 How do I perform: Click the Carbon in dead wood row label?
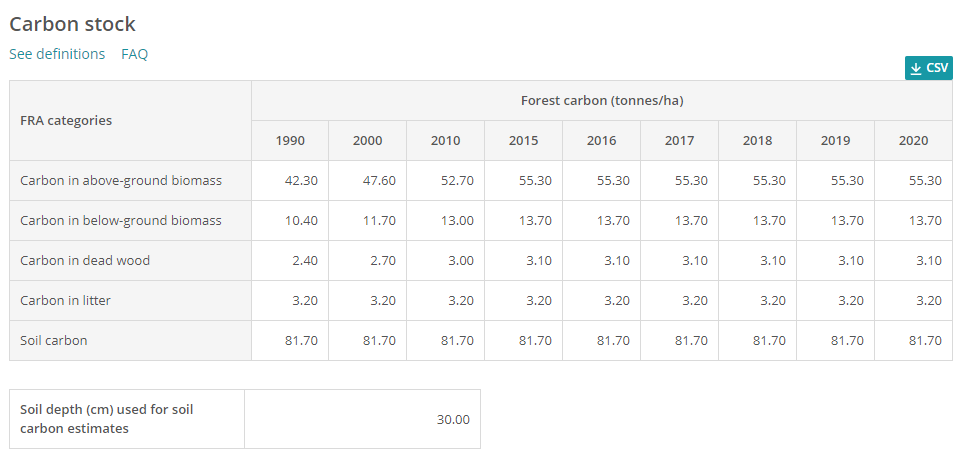tap(85, 261)
